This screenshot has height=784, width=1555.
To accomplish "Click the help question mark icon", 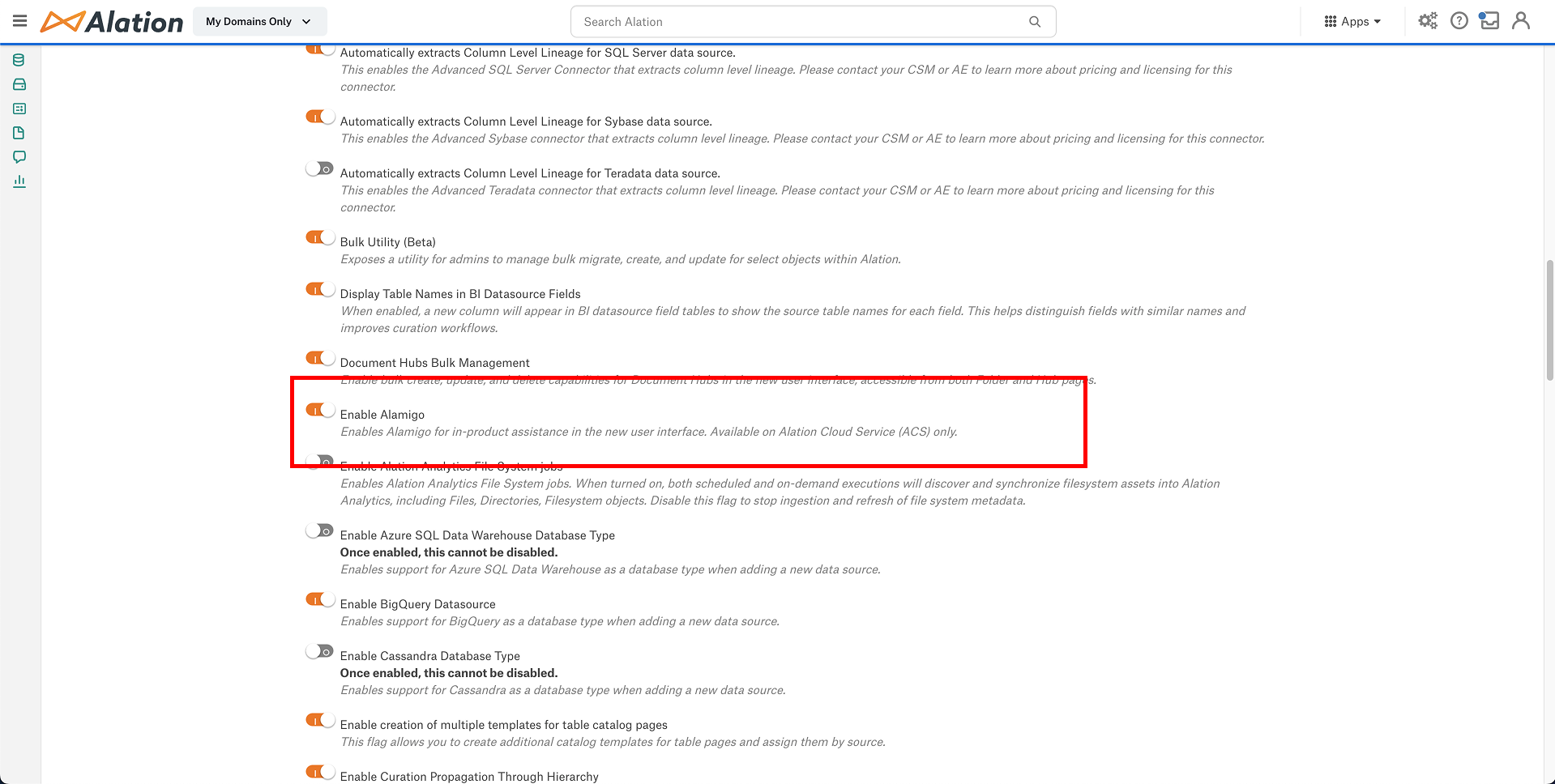I will pyautogui.click(x=1459, y=21).
